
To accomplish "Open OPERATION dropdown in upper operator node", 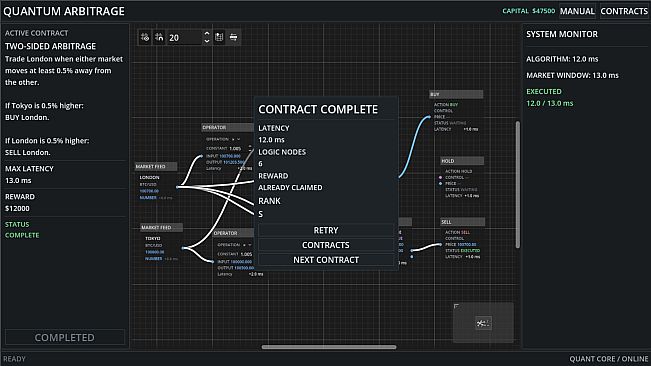I will pos(236,139).
